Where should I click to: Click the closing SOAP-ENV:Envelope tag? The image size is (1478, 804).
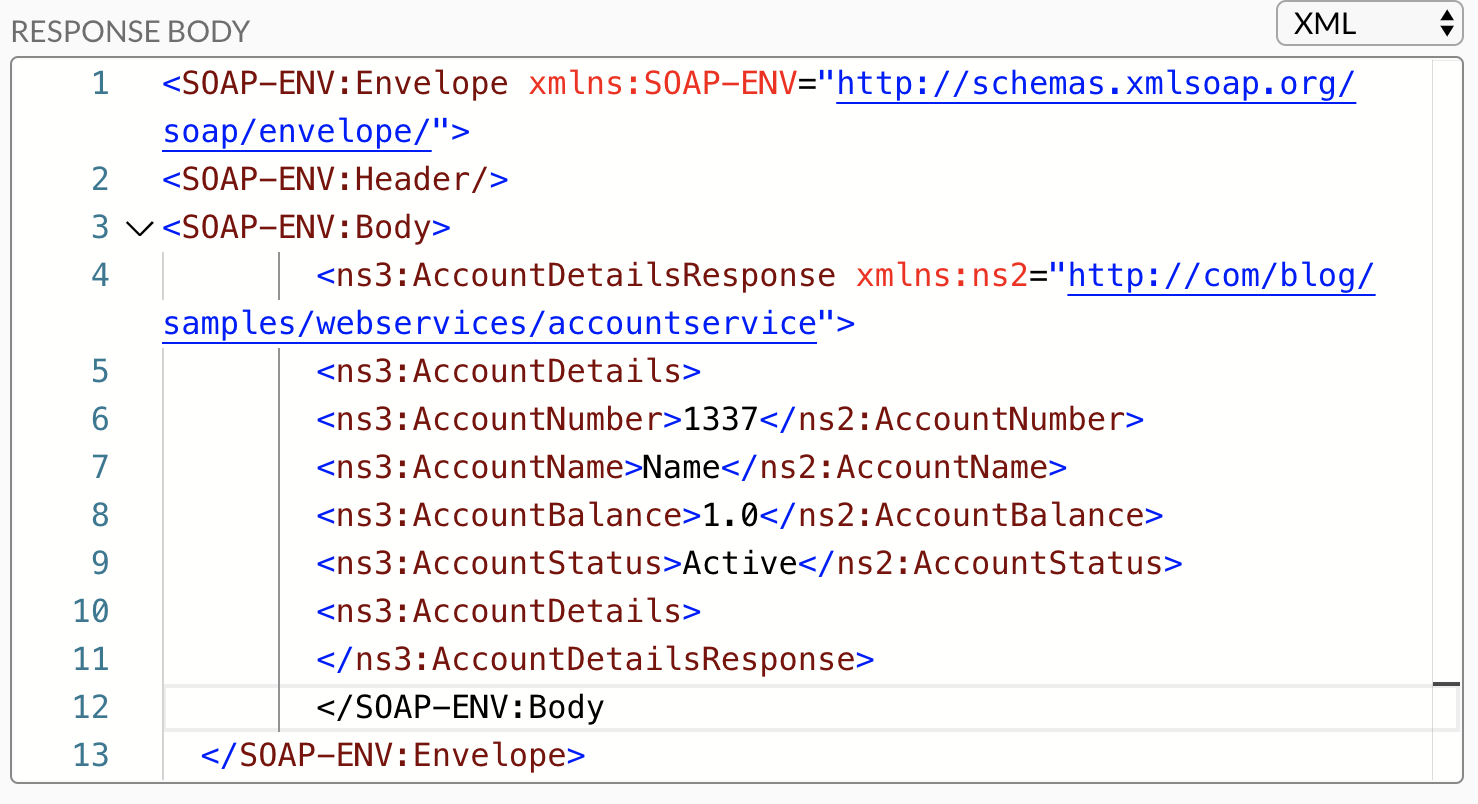click(393, 755)
